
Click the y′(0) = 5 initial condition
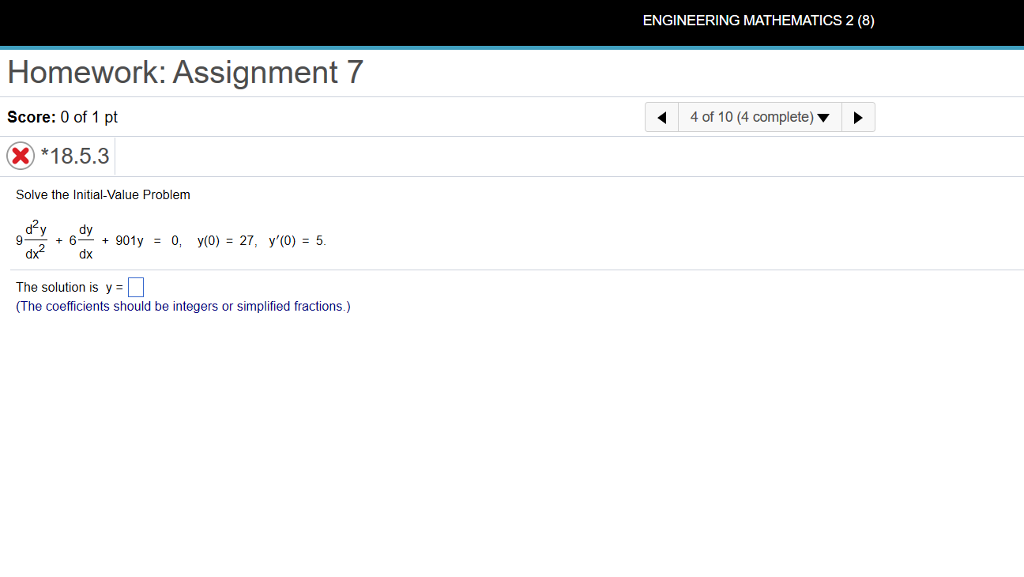(x=296, y=241)
